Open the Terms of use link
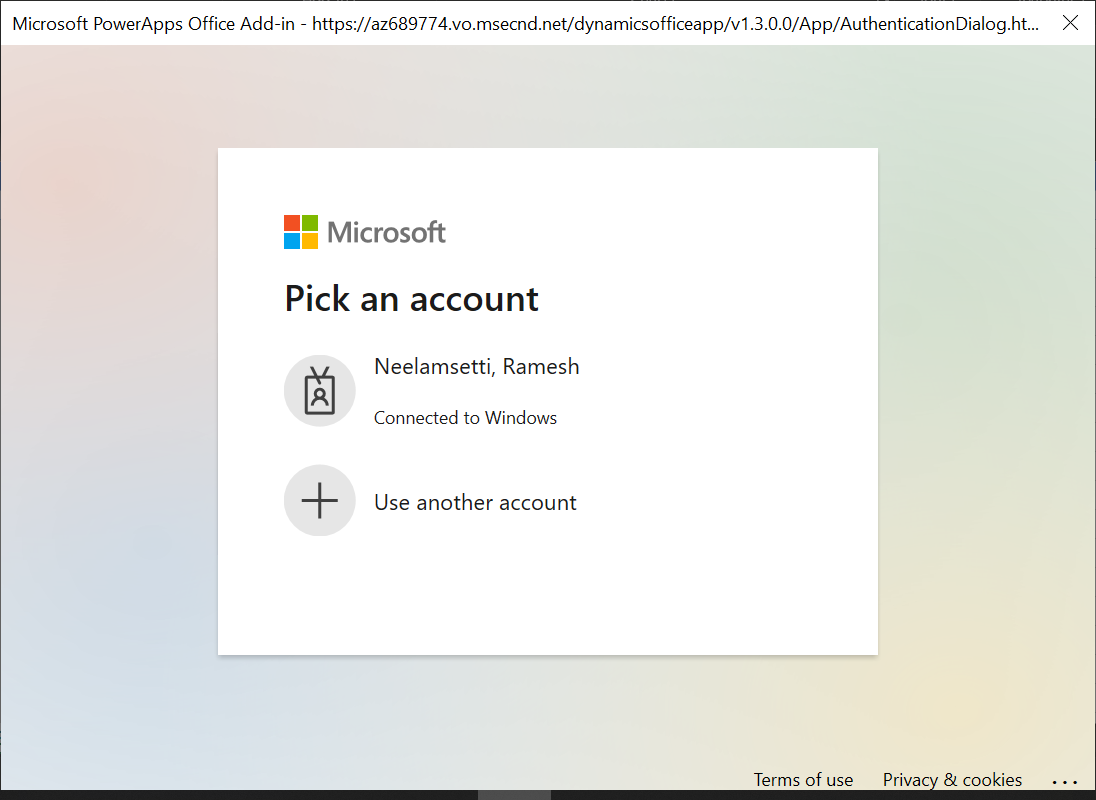The width and height of the screenshot is (1096, 800). point(803,780)
